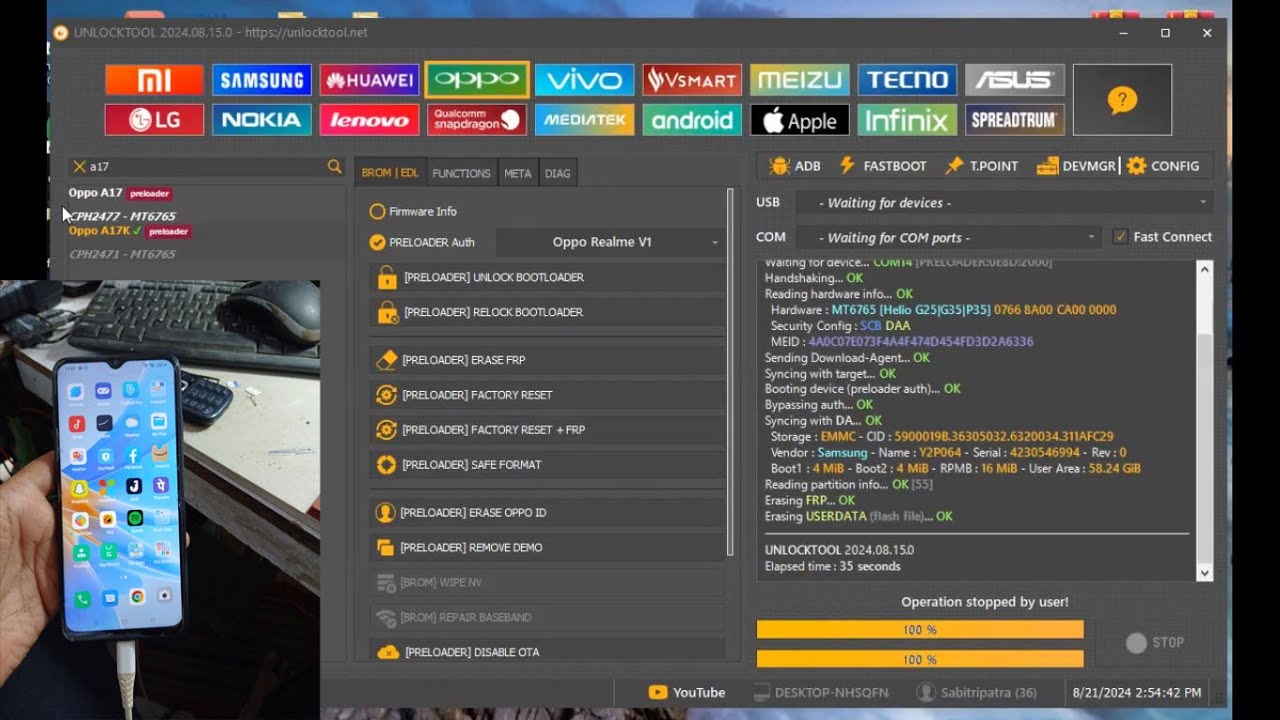Open ADB tools

(795, 166)
